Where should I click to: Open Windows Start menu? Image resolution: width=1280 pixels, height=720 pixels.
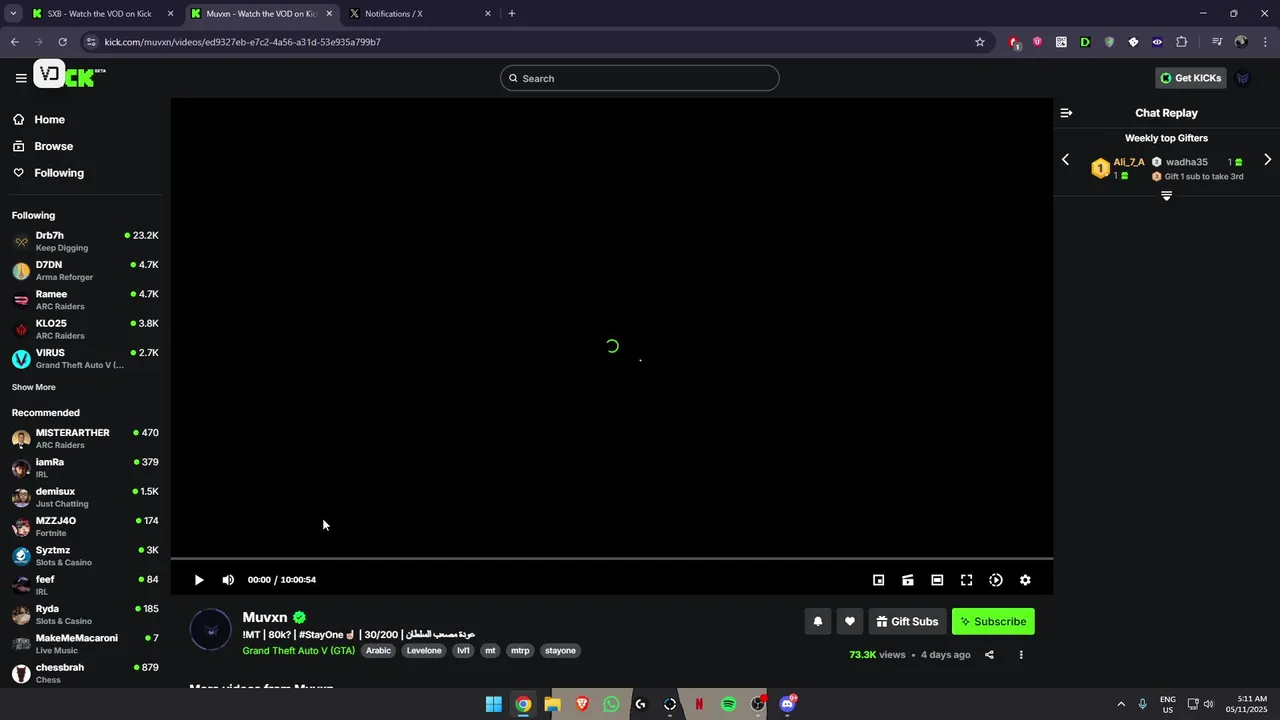point(493,704)
